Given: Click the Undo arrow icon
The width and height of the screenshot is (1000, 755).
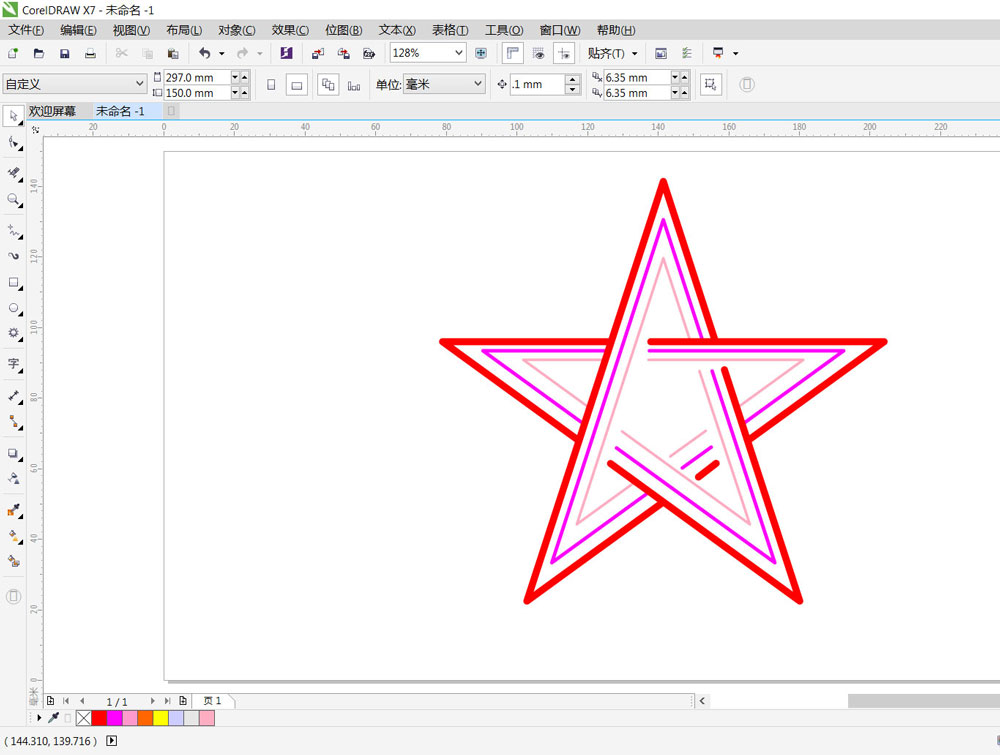Looking at the screenshot, I should click(205, 53).
